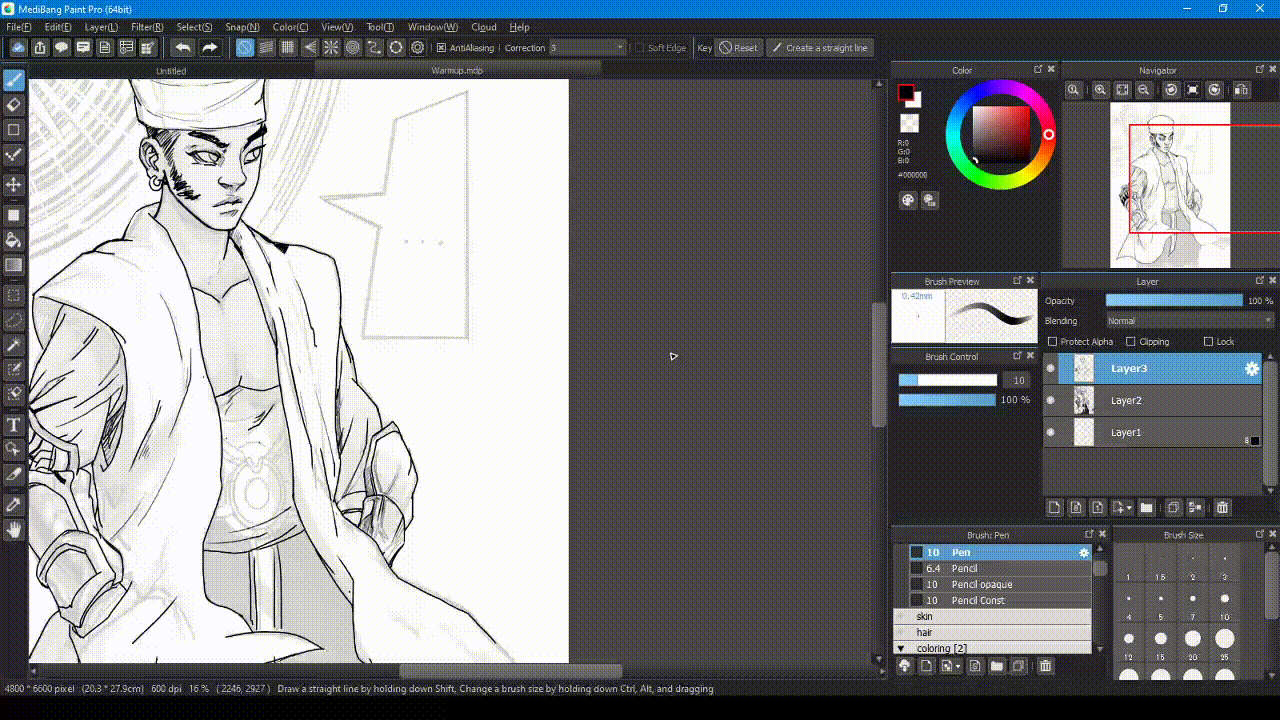1280x720 pixels.
Task: Click the Navigator canvas thumbnail
Action: [1170, 185]
